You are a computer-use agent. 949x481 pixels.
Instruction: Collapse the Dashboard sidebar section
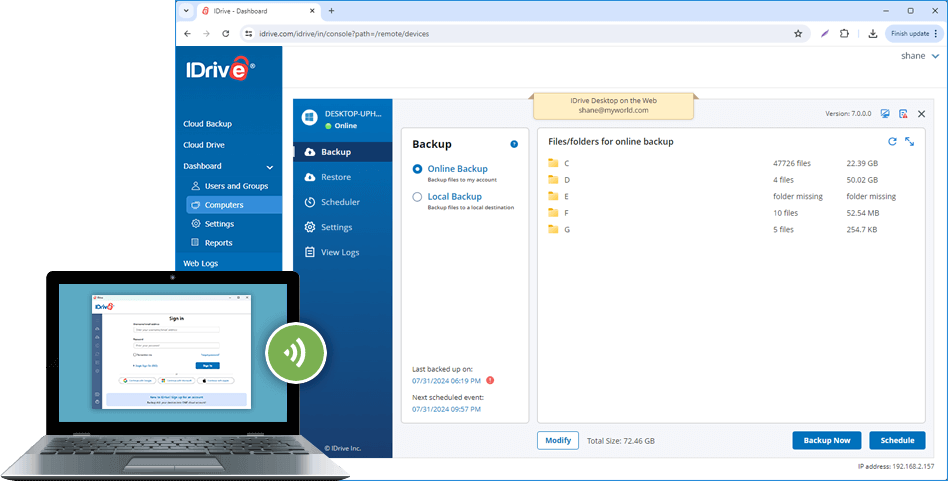click(x=269, y=166)
